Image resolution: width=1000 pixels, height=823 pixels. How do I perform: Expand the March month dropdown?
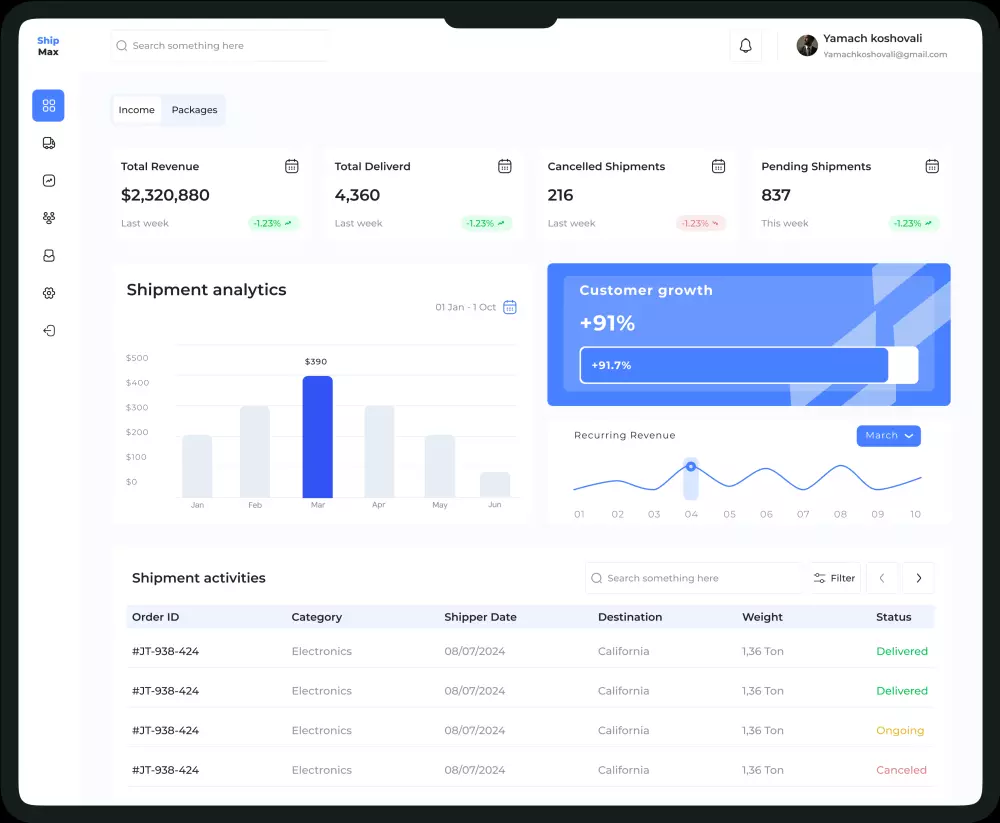tap(888, 436)
